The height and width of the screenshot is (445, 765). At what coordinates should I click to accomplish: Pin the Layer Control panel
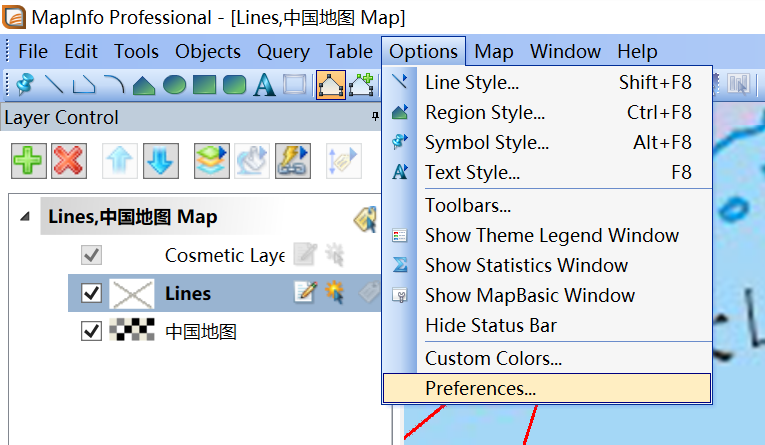tap(375, 116)
